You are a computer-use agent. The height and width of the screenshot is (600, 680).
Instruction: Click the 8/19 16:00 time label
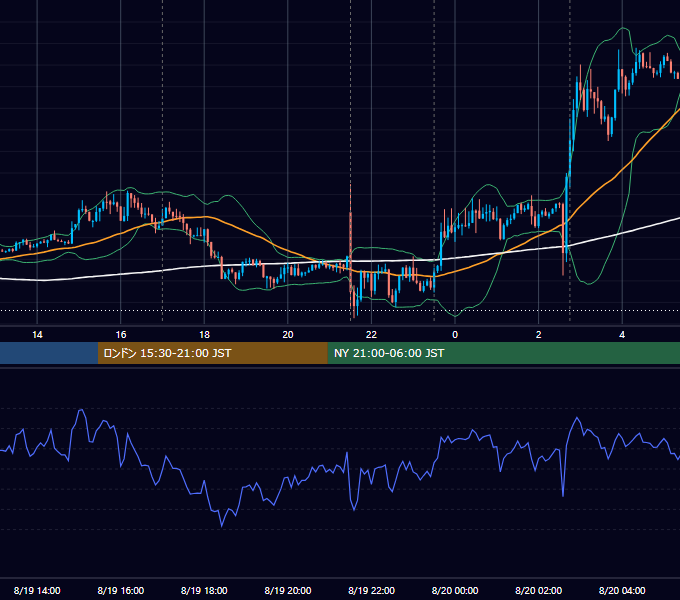(x=121, y=590)
